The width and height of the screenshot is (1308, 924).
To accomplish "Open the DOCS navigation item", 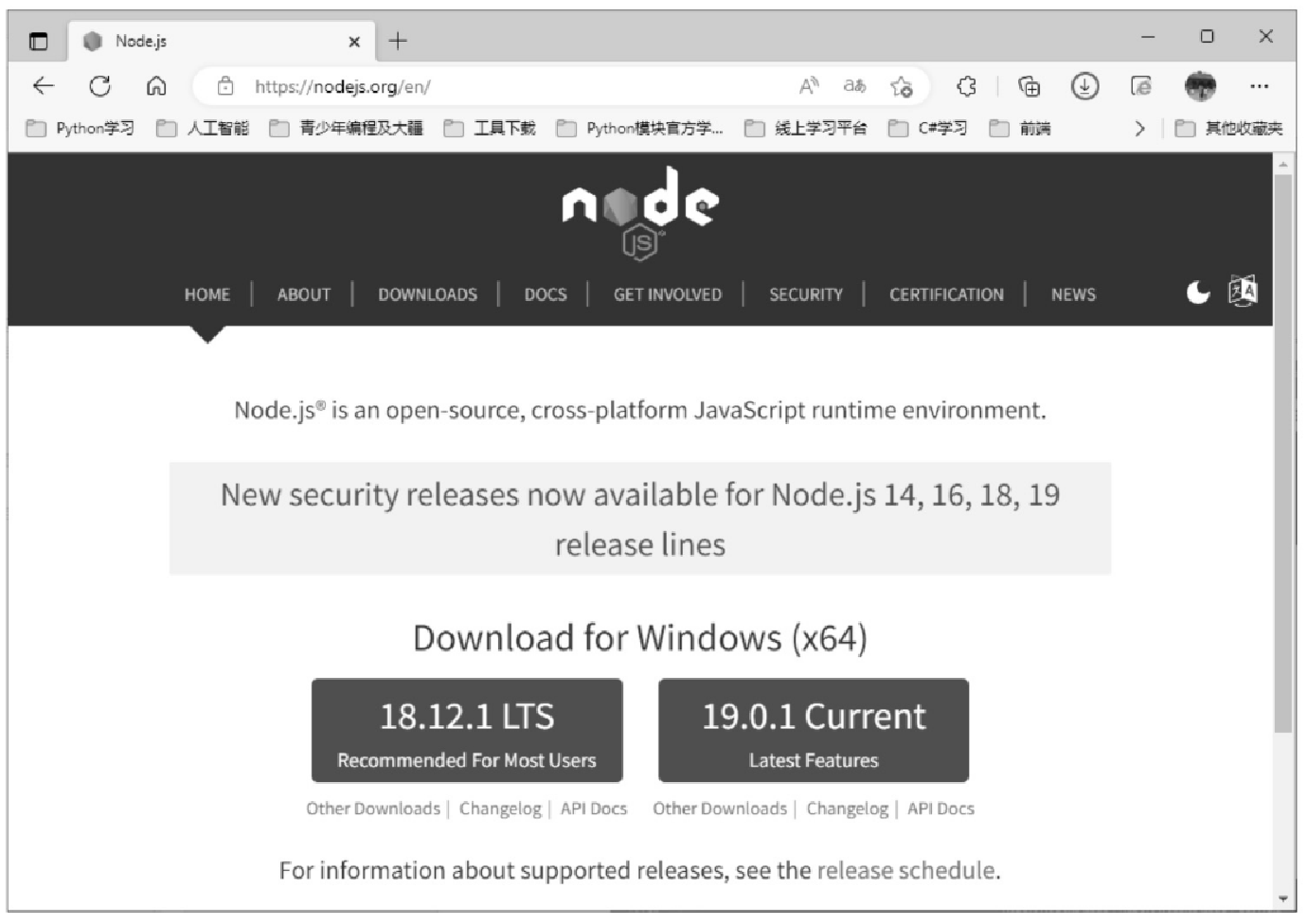I will pos(546,294).
